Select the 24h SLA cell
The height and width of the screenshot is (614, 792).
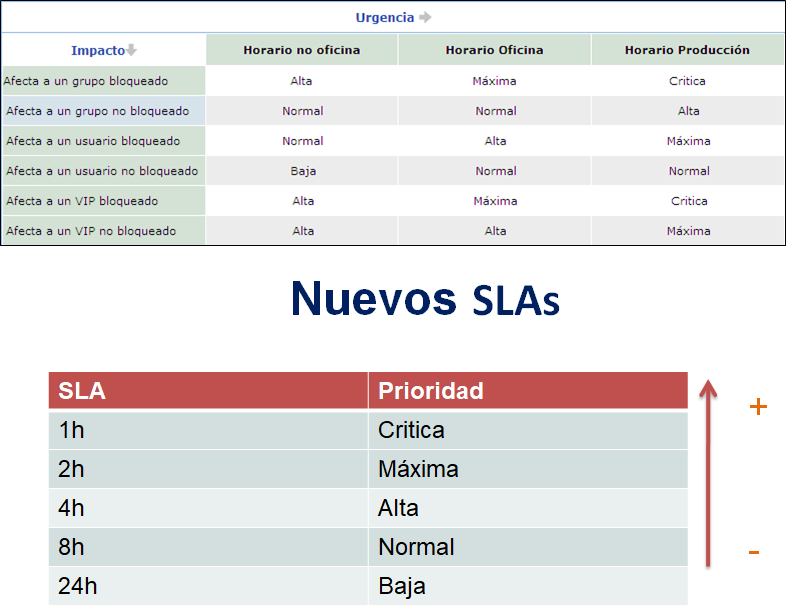(78, 586)
